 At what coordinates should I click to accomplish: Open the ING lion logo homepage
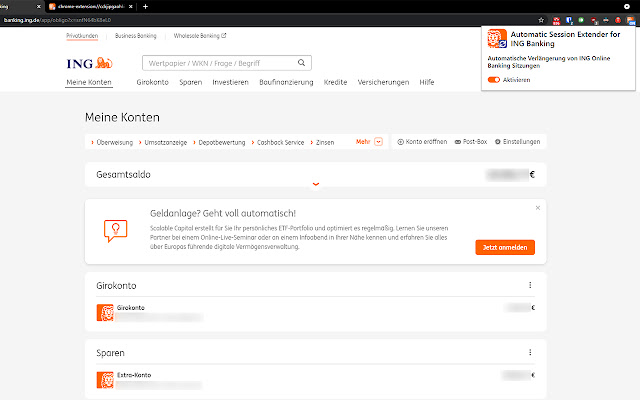point(89,63)
